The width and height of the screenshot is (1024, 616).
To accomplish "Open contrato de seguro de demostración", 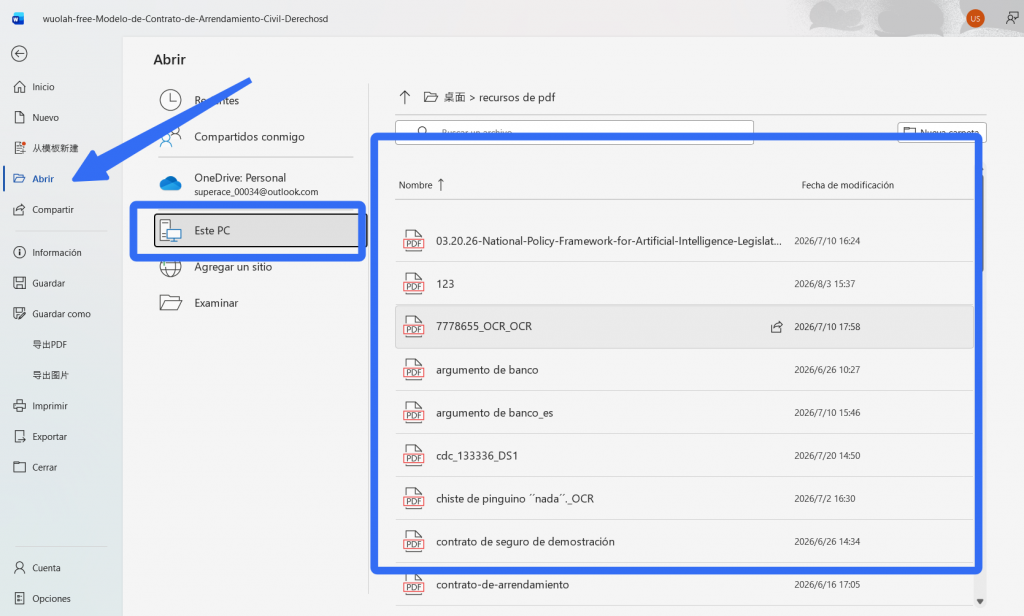I will click(684, 542).
